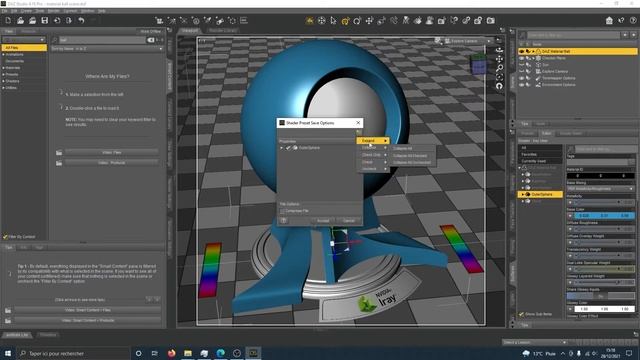Open the Select a Lesson dropdown

pyautogui.click(x=535, y=342)
